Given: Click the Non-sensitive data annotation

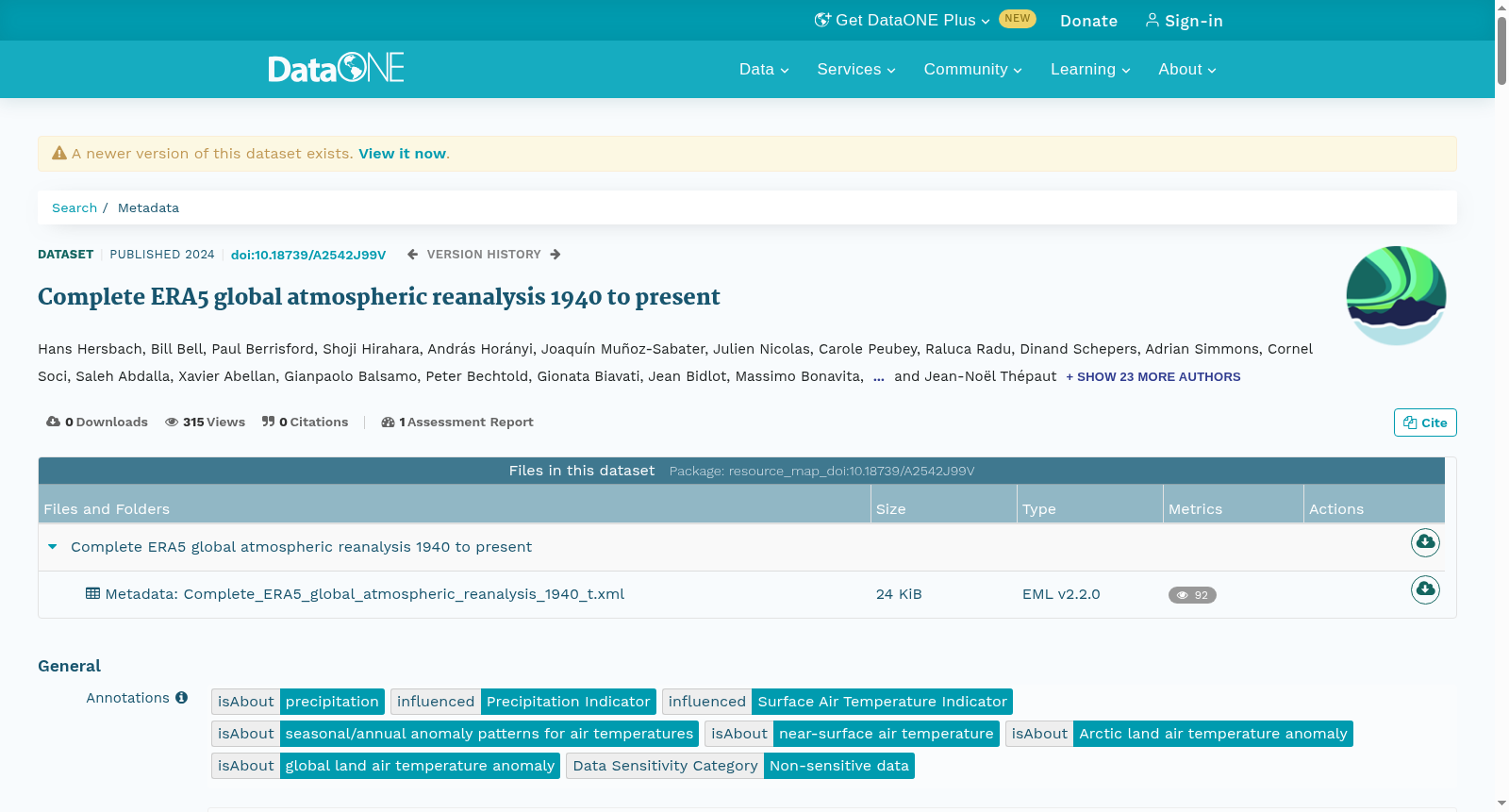Looking at the screenshot, I should click(839, 766).
